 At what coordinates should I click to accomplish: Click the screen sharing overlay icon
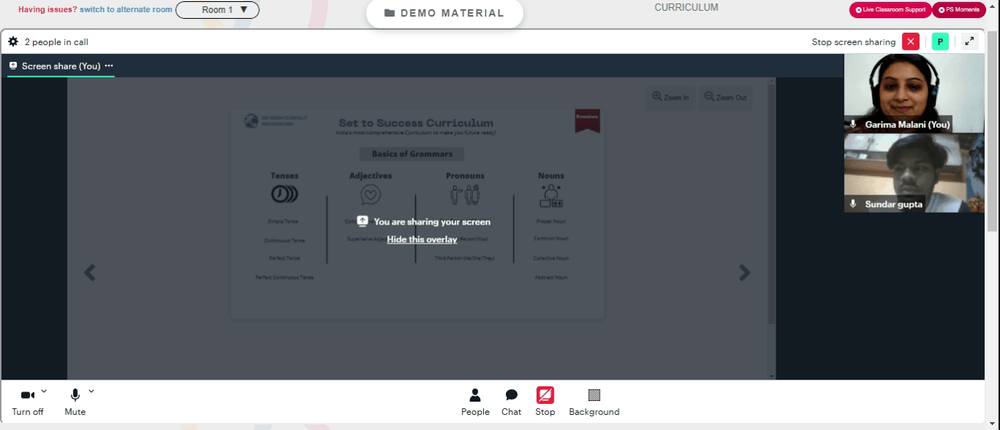[362, 221]
